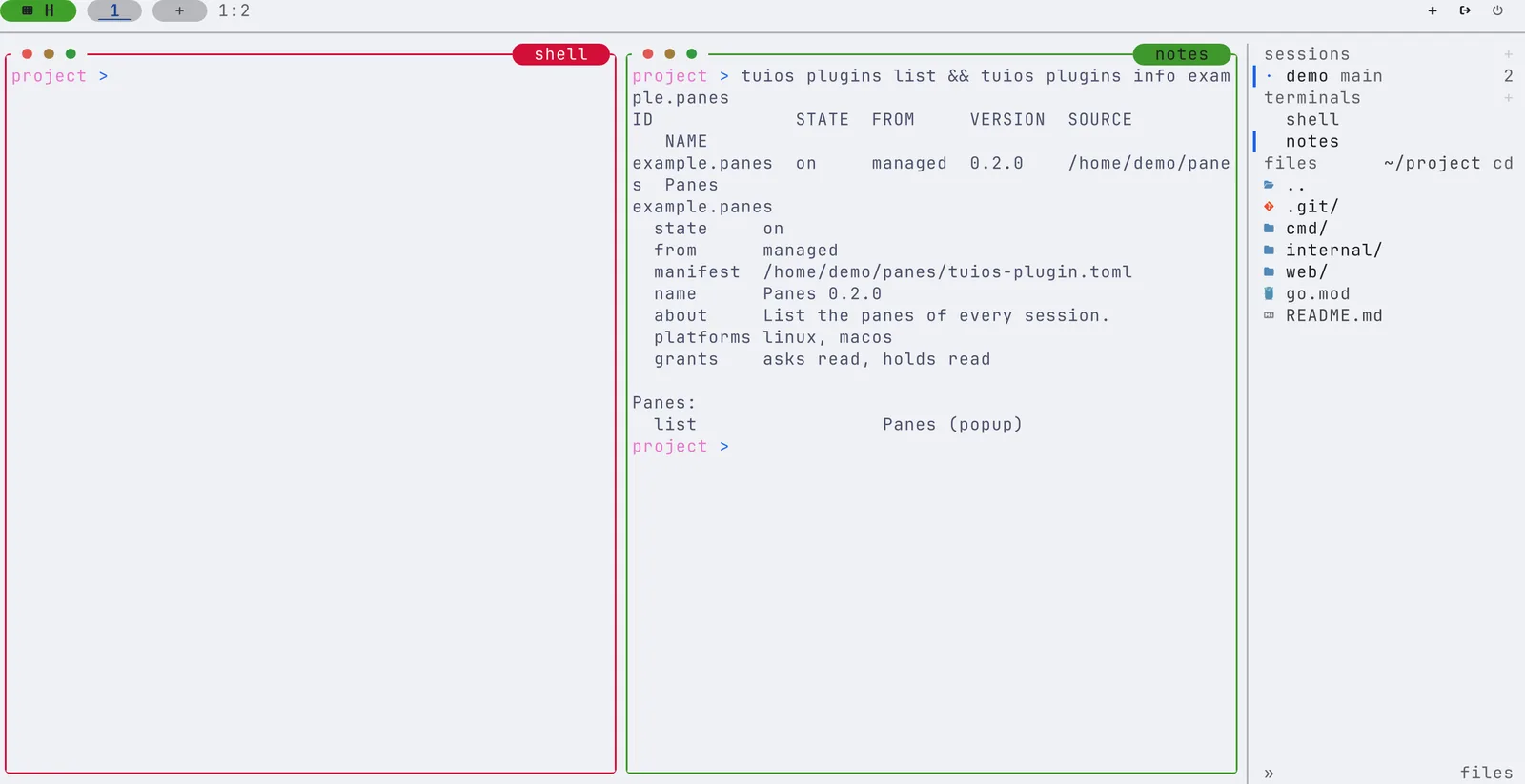
Task: Click amber dot of notes pane
Action: [x=670, y=54]
